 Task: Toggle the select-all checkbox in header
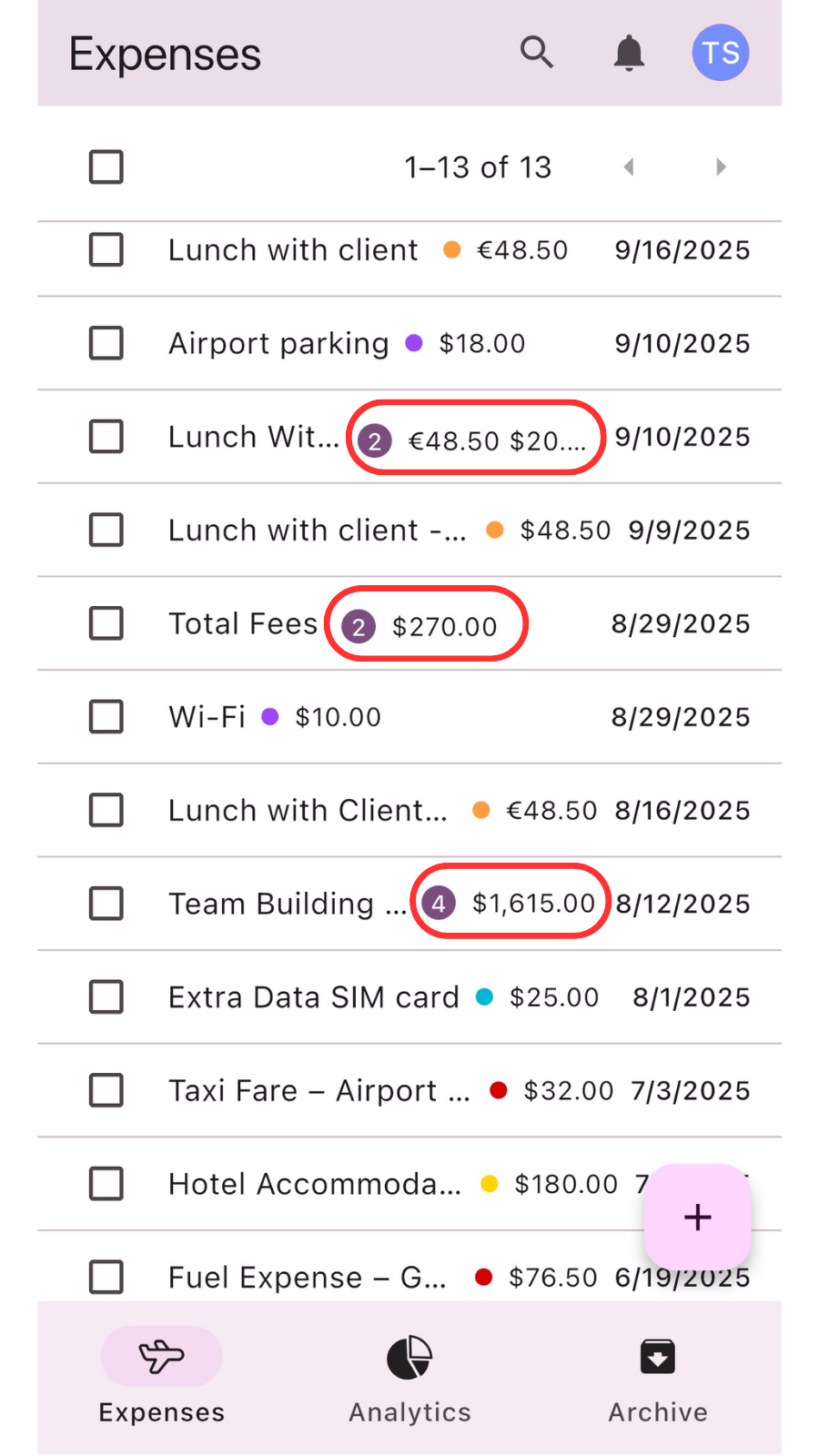pos(106,167)
